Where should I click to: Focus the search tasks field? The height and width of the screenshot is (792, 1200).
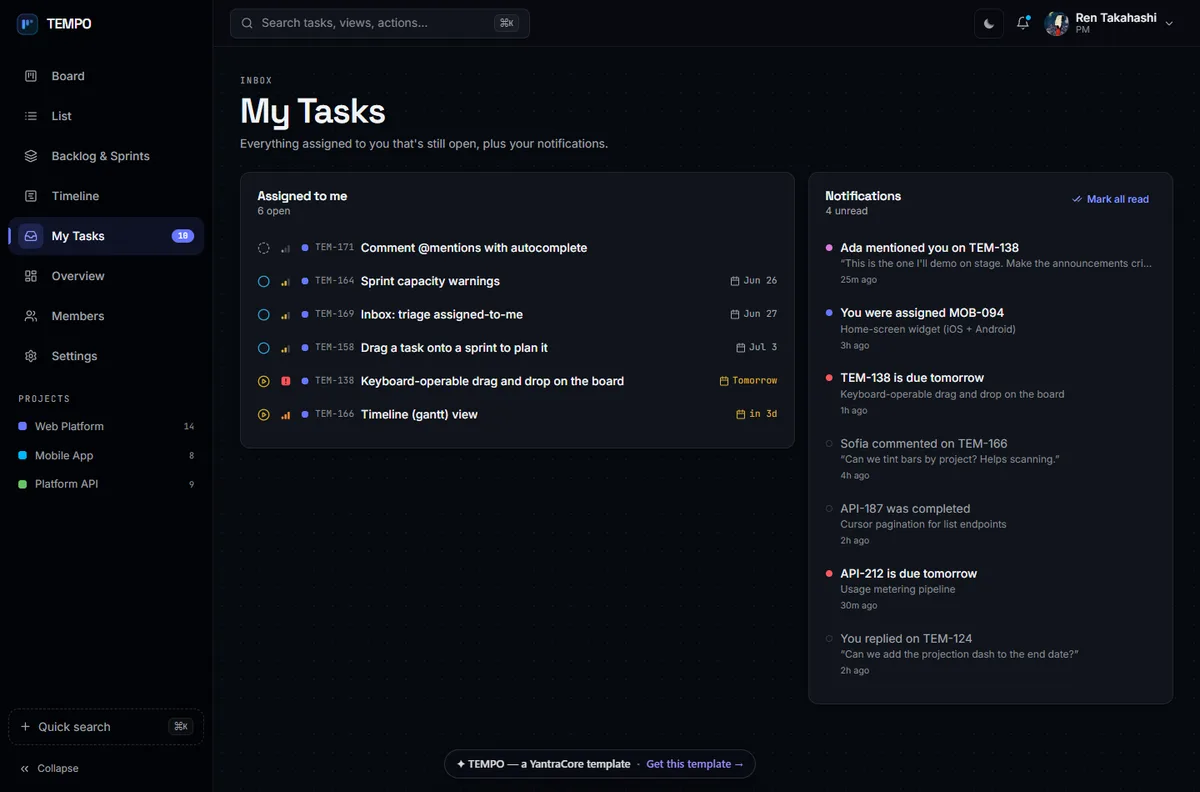[x=380, y=23]
